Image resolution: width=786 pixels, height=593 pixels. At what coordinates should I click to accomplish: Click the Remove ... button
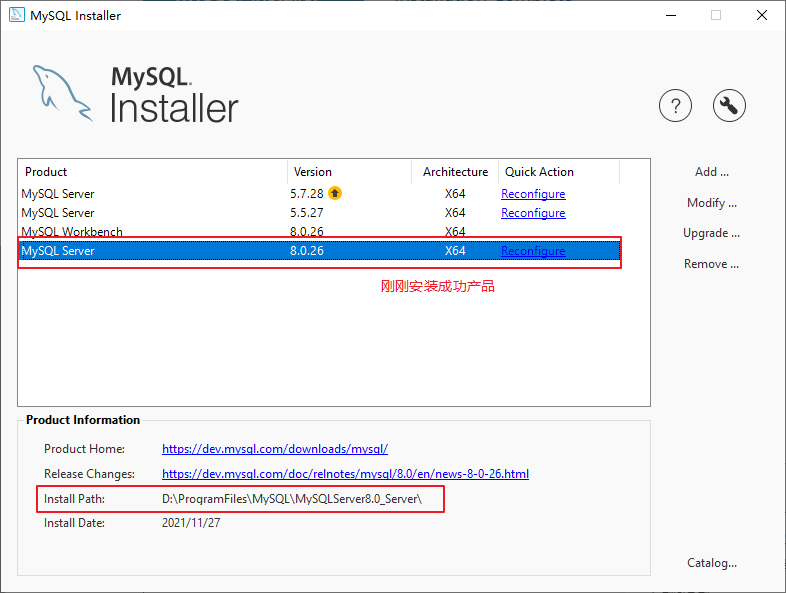pos(711,264)
